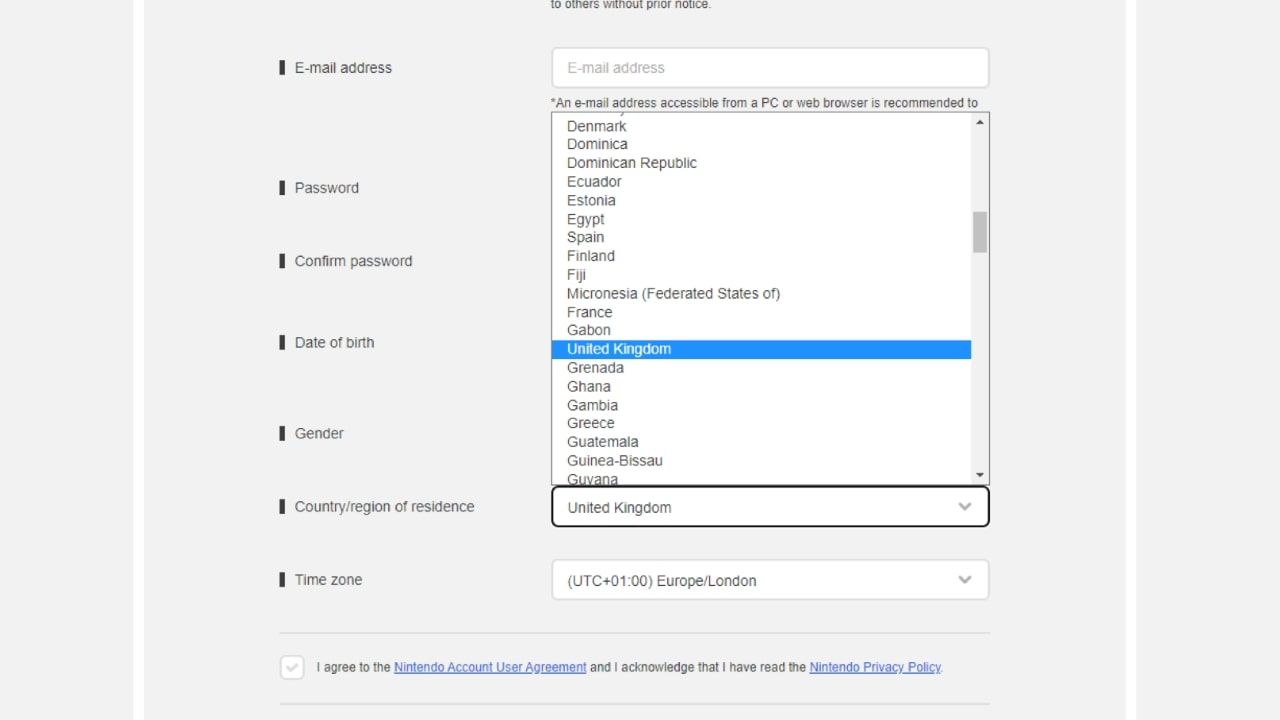Click the list scrollbar down arrow
The width and height of the screenshot is (1280, 720).
pos(980,475)
